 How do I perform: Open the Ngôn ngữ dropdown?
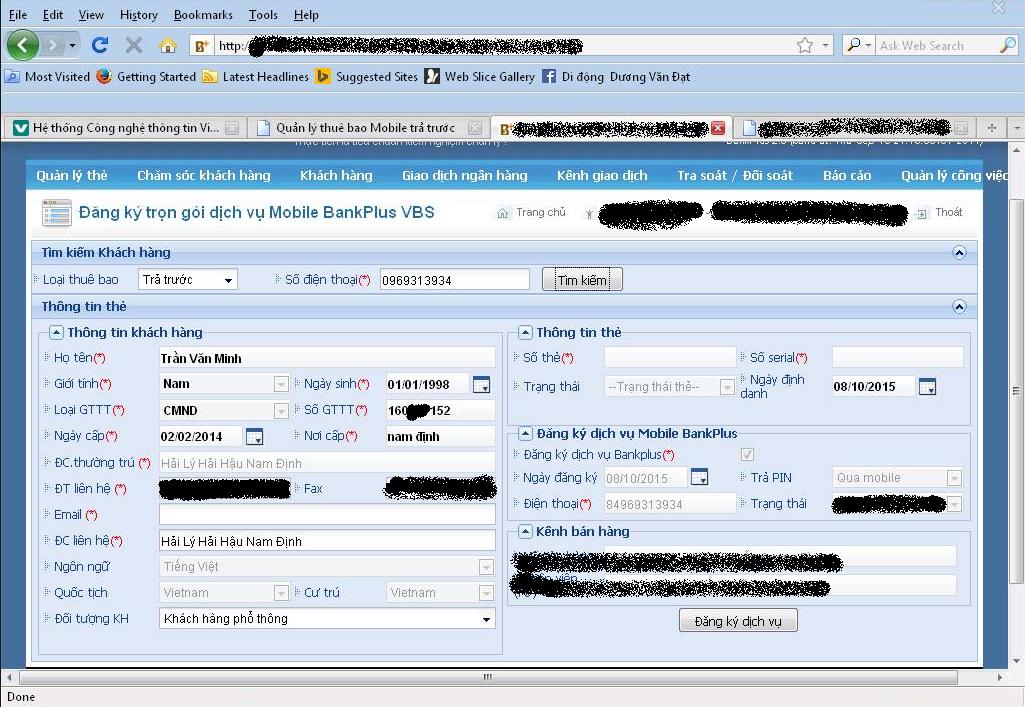pos(327,567)
